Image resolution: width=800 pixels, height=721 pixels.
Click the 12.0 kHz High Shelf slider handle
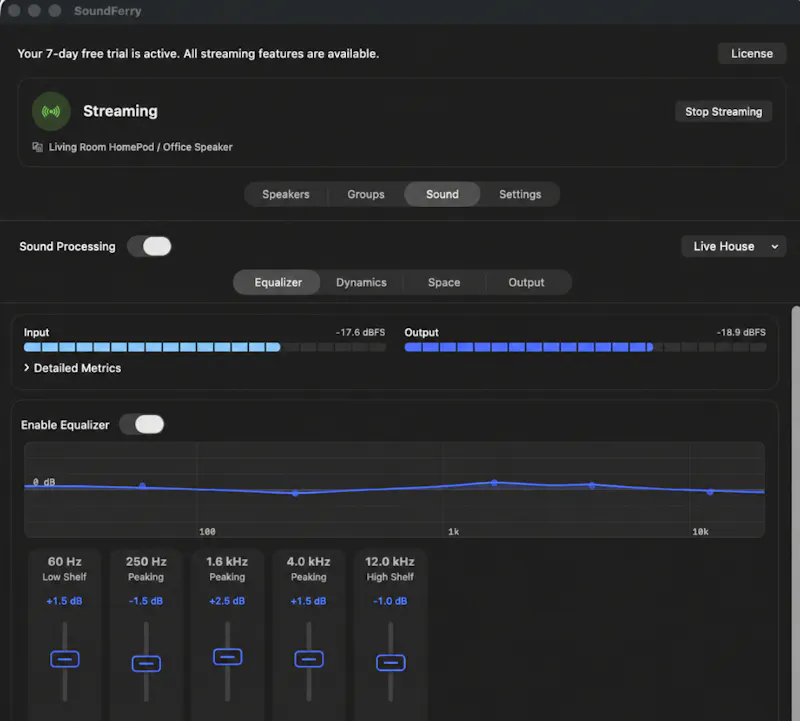point(390,663)
